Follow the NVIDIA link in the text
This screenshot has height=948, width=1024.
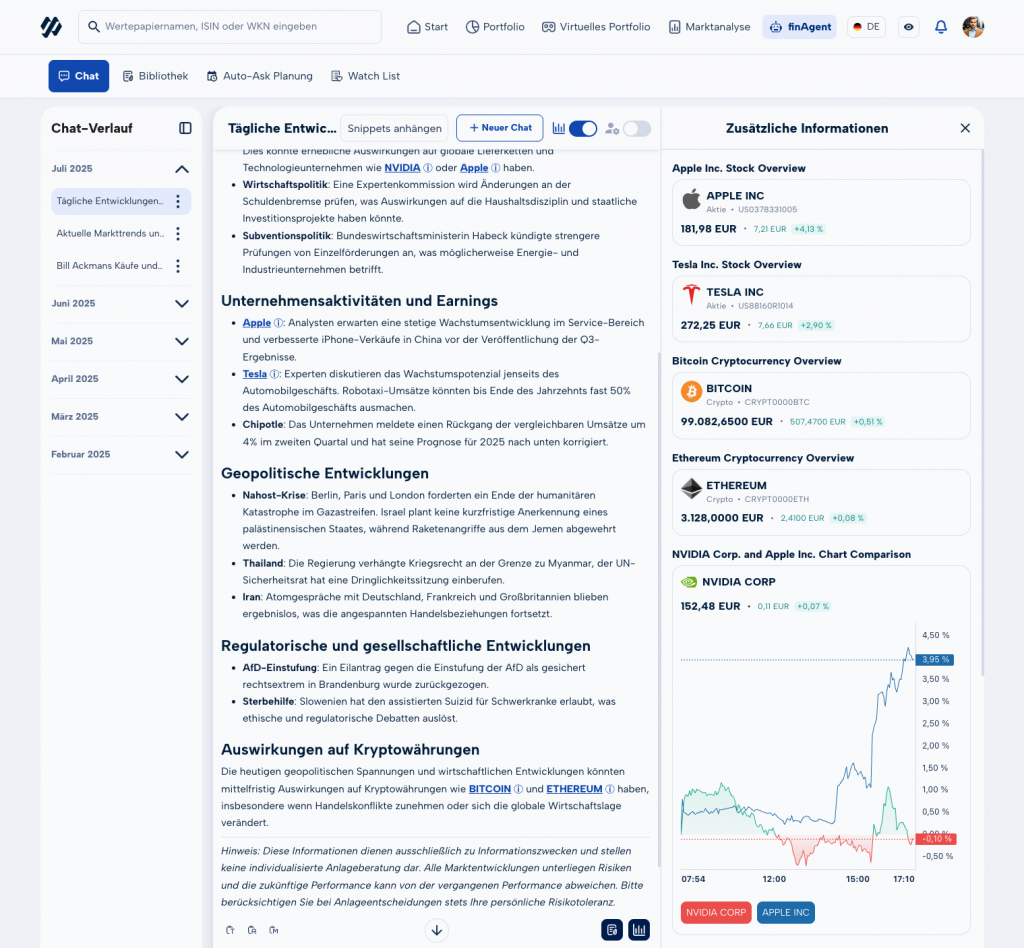[x=402, y=168]
